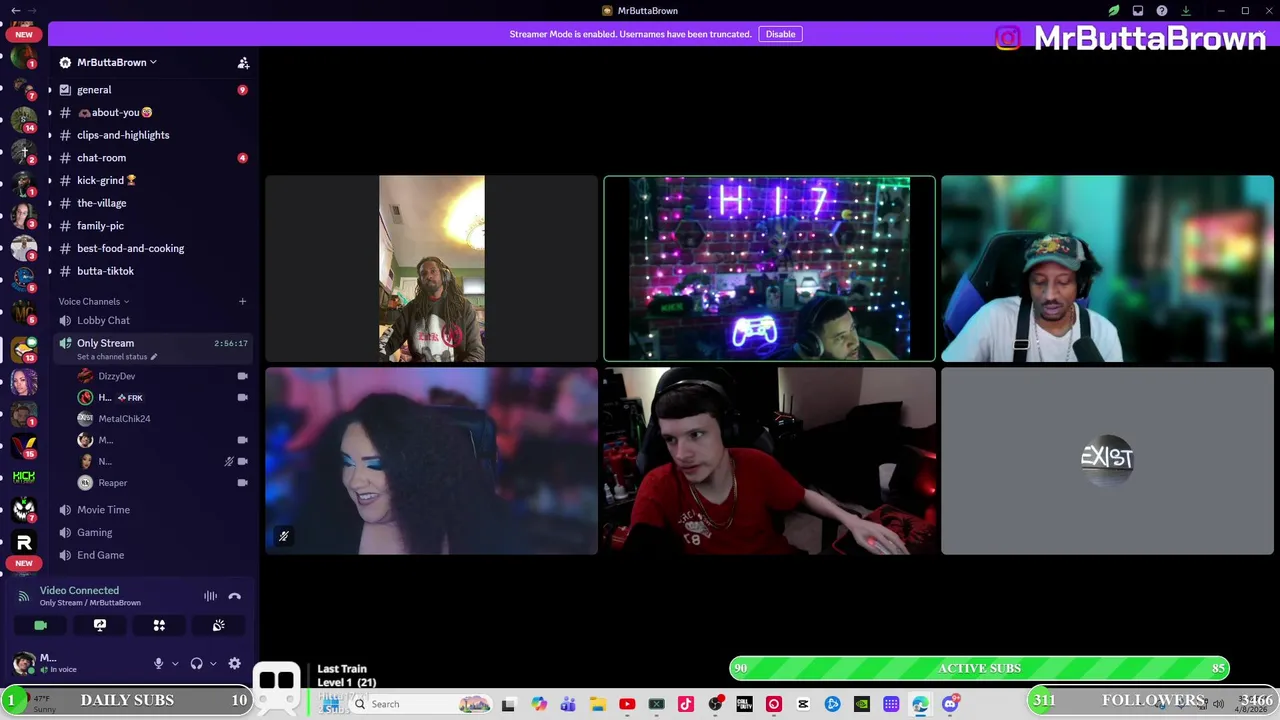
Task: Expand threads under butta-tiktok channel
Action: tap(50, 271)
